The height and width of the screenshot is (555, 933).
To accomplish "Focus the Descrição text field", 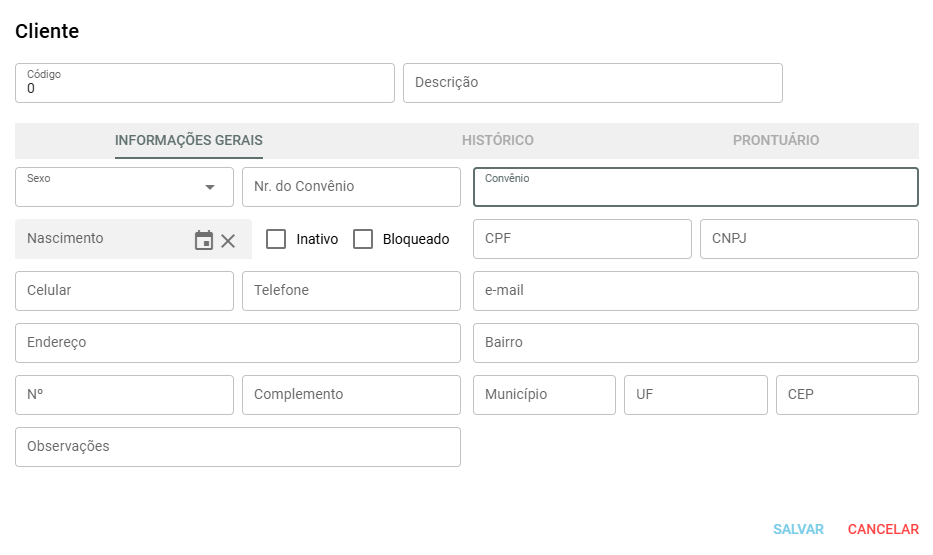I will tap(592, 83).
